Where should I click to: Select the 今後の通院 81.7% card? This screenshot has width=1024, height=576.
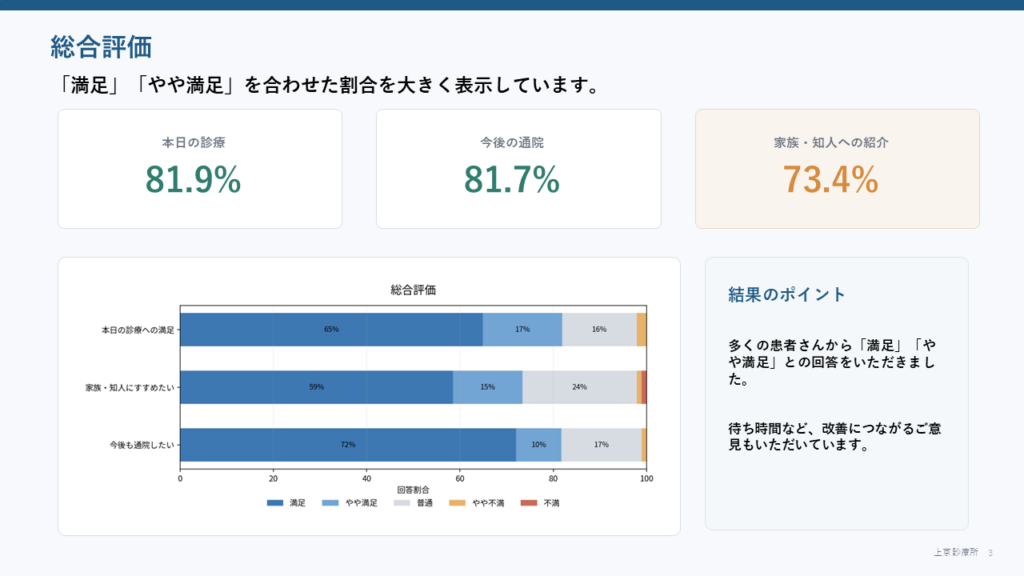(519, 169)
